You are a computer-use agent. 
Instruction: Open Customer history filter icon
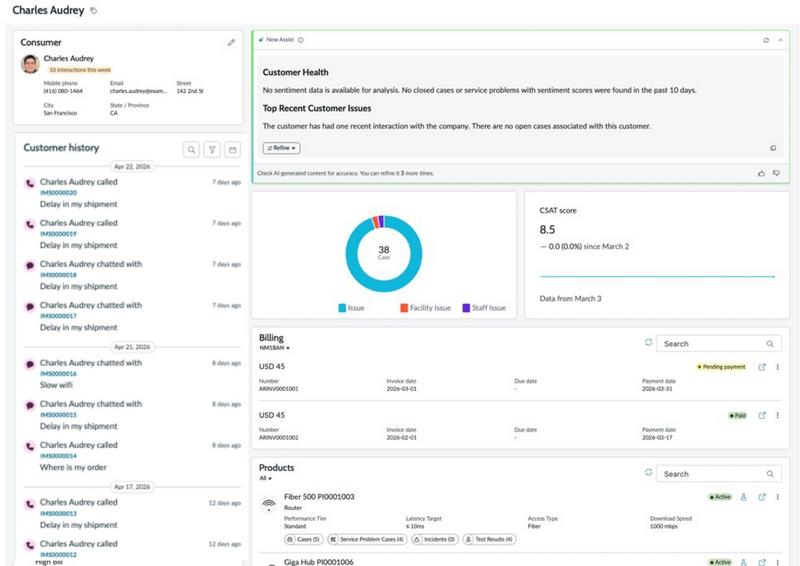click(x=212, y=150)
